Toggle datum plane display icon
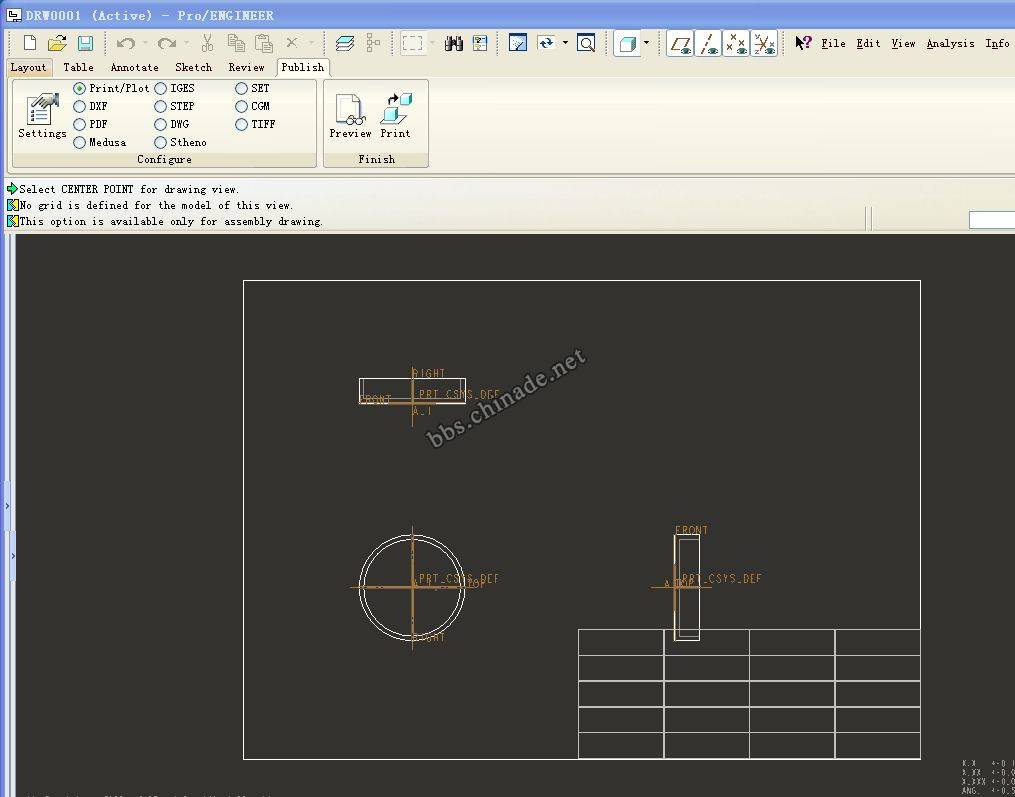This screenshot has width=1015, height=797. tap(681, 43)
